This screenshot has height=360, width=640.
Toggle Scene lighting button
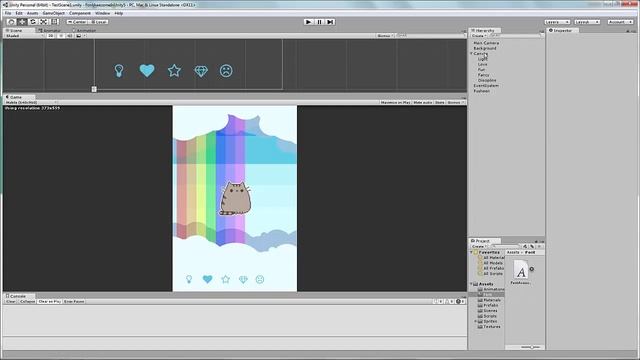point(61,36)
